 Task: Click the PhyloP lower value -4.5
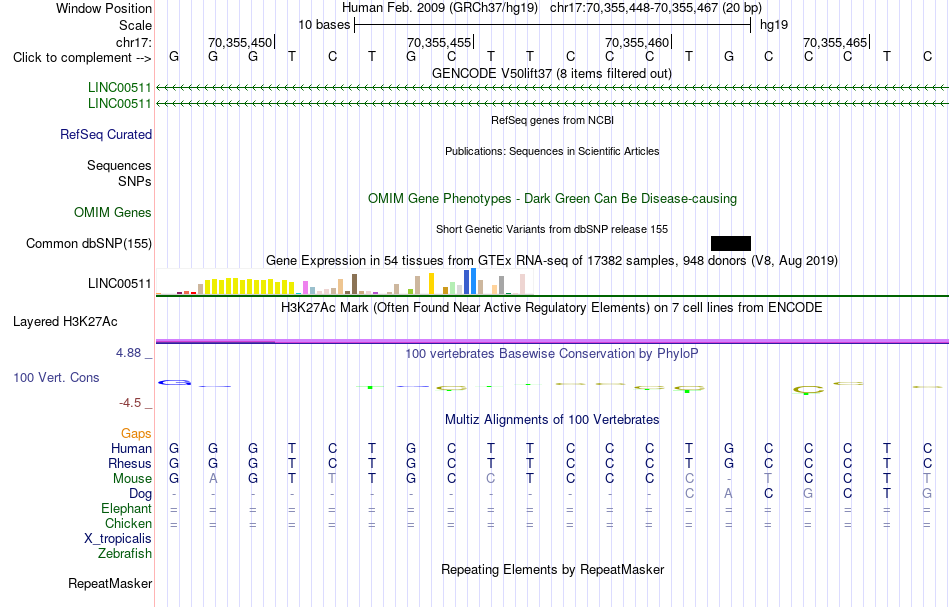(x=130, y=403)
